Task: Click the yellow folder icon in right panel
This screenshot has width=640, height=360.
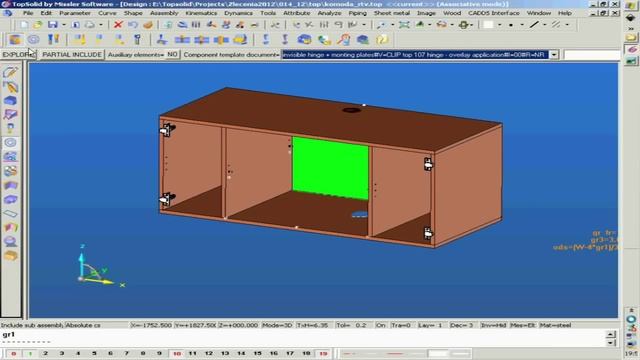Action: click(631, 38)
